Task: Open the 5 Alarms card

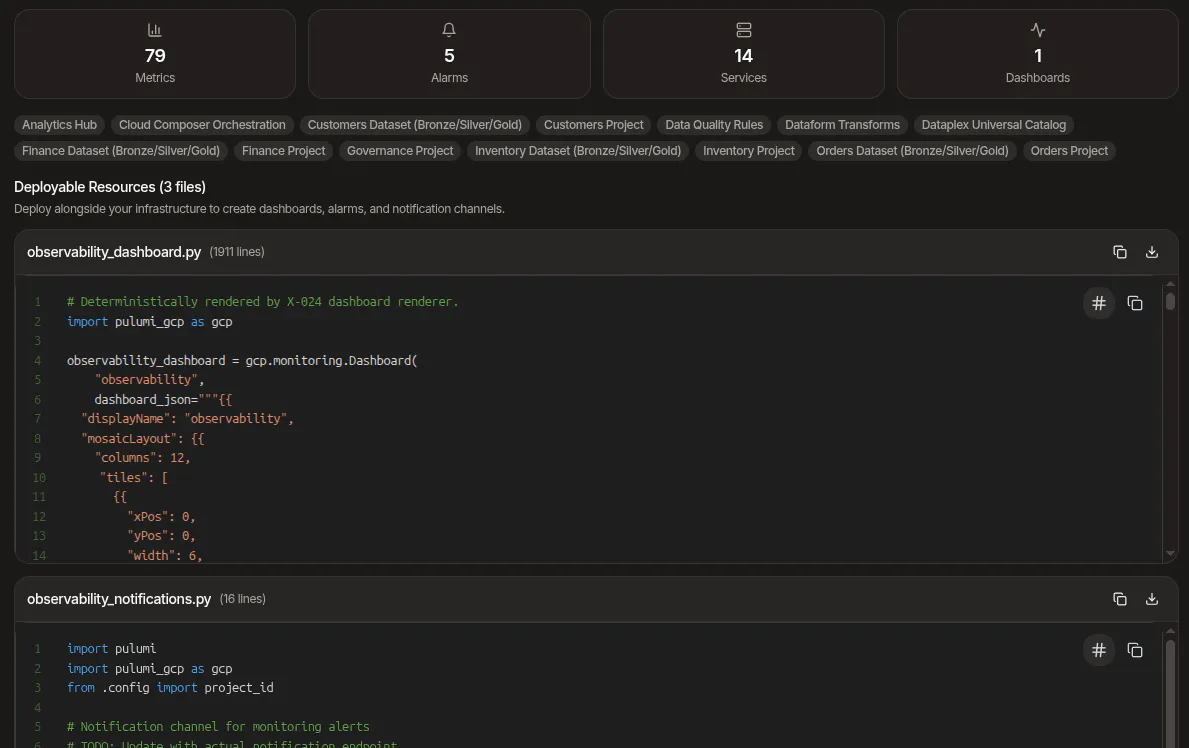Action: point(449,54)
